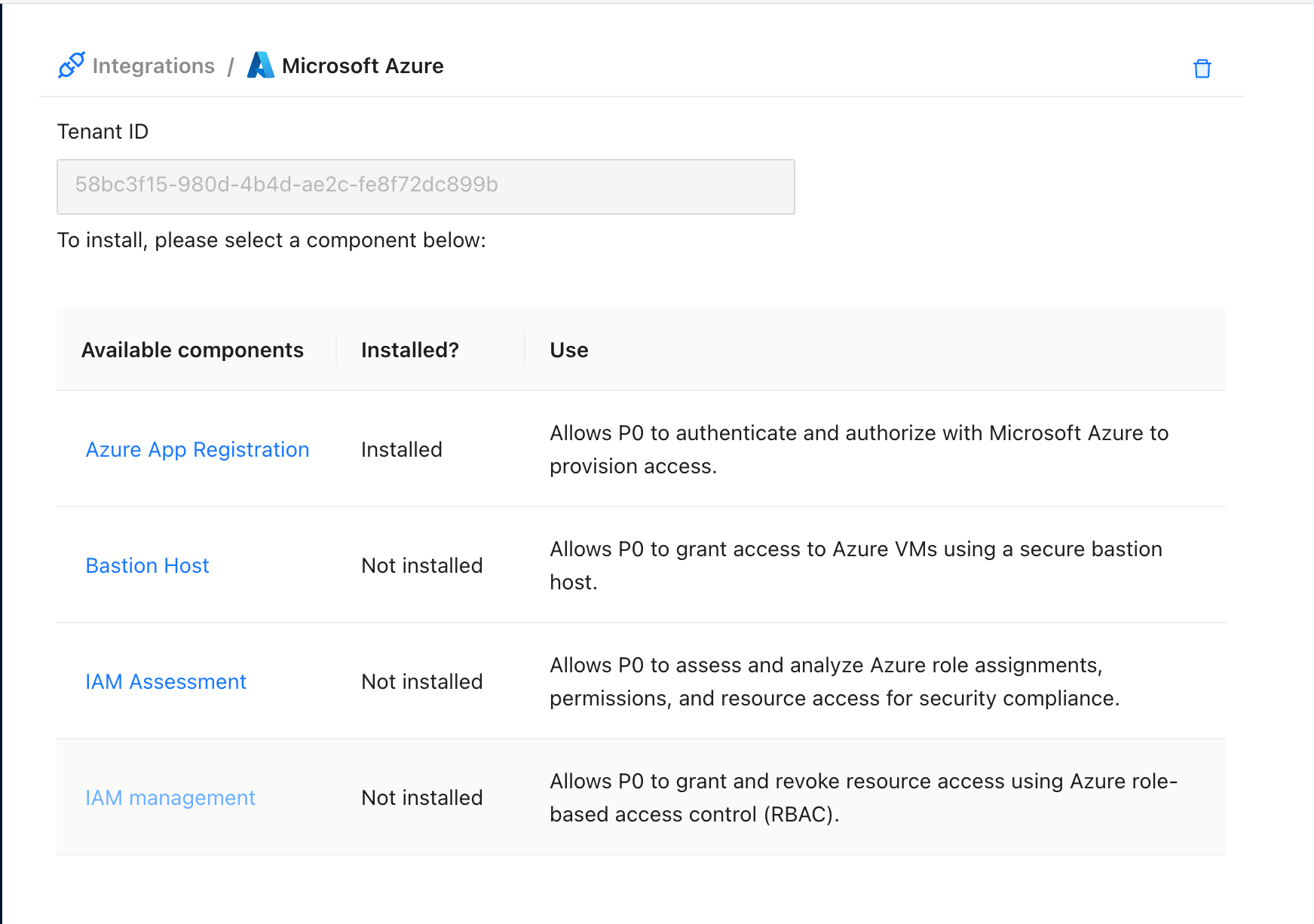Image resolution: width=1314 pixels, height=924 pixels.
Task: Click the Use column header
Action: click(568, 350)
